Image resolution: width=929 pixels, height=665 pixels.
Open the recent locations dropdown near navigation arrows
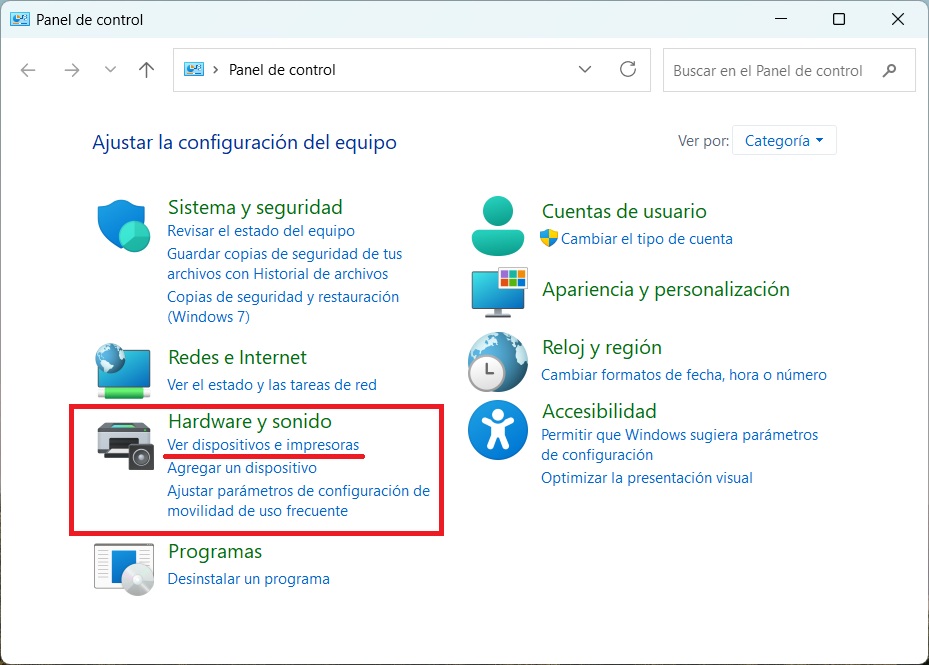tap(110, 70)
